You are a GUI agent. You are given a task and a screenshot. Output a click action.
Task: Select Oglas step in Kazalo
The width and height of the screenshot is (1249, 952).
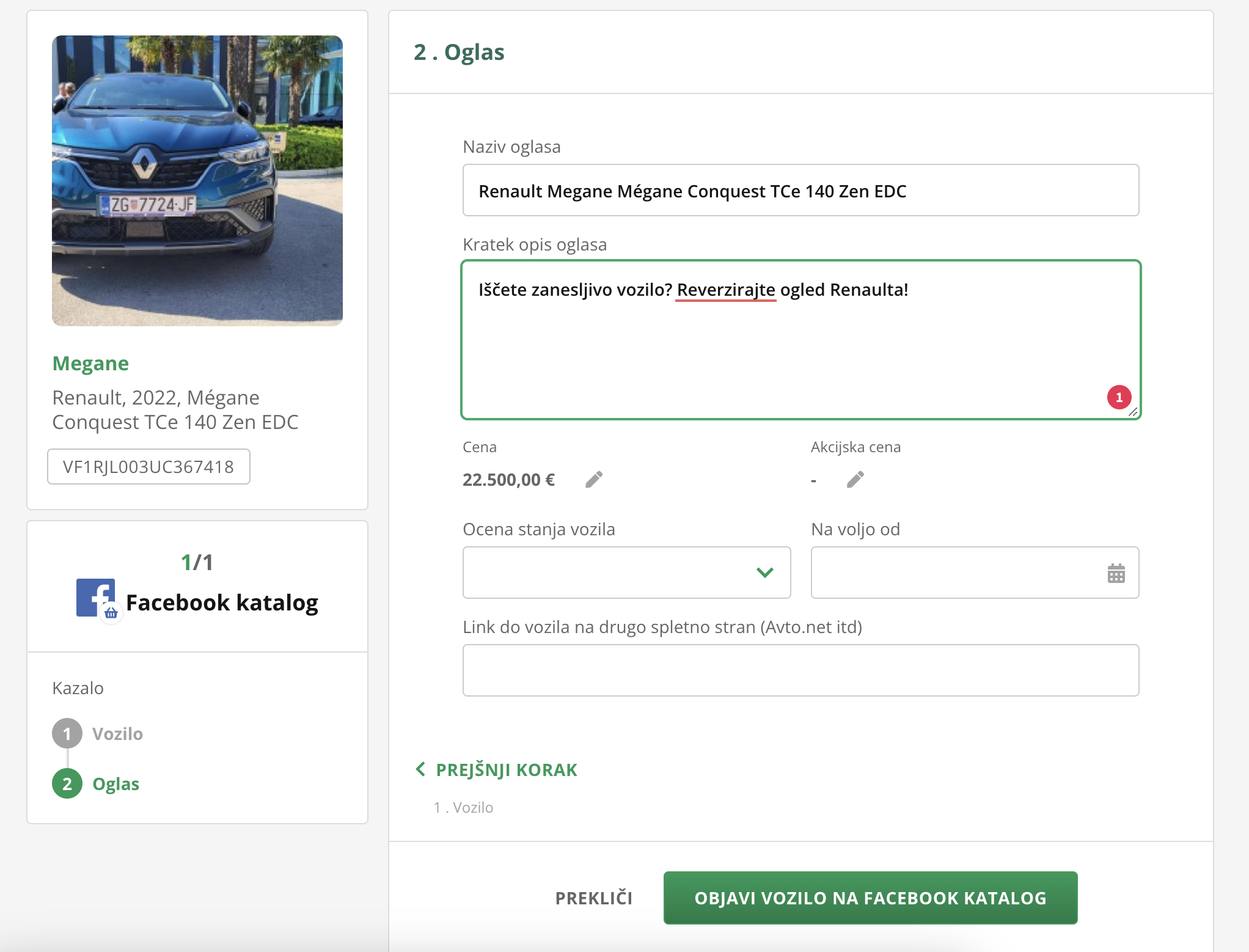[115, 784]
